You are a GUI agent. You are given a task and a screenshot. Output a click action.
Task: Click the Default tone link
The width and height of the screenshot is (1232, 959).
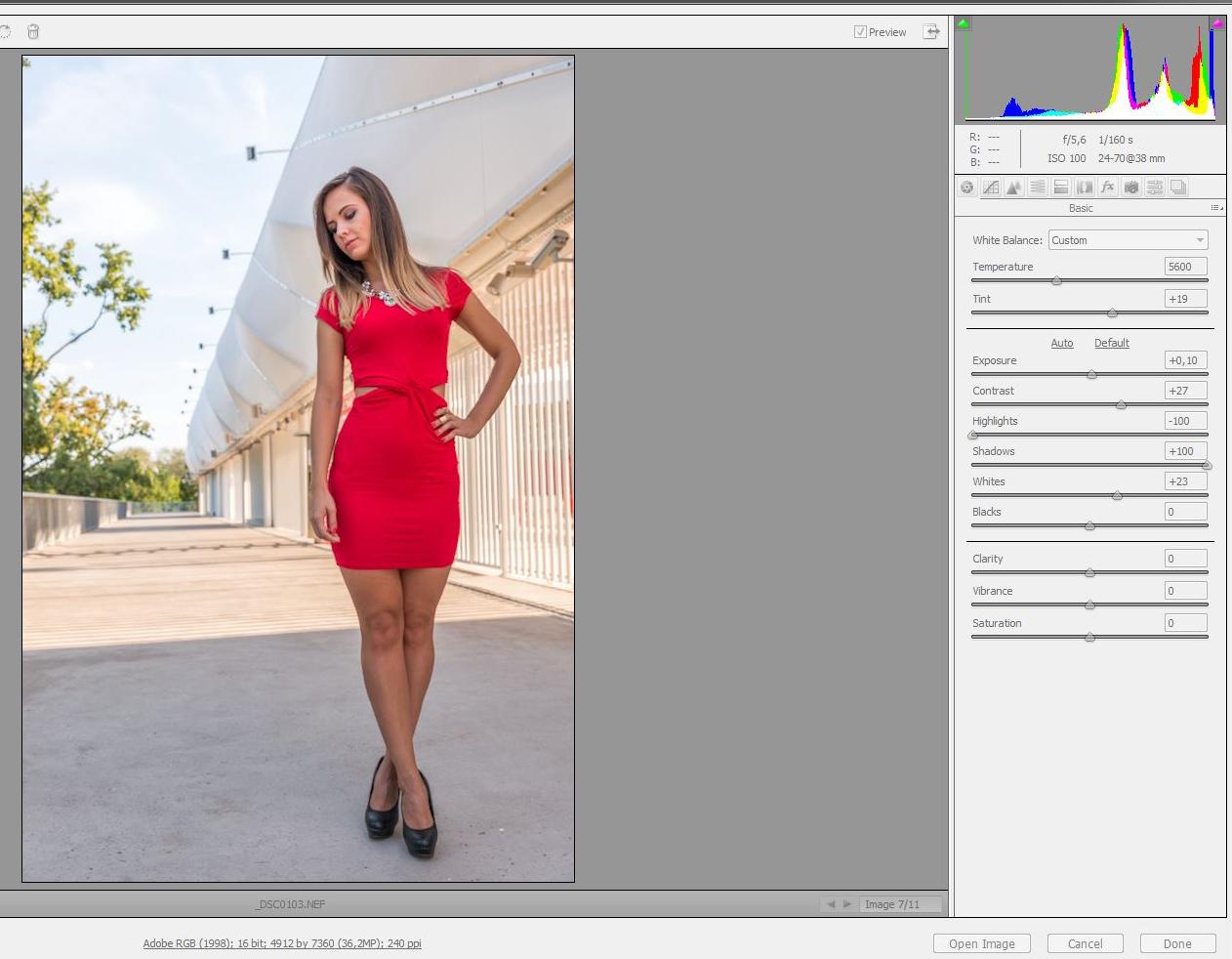[1112, 343]
